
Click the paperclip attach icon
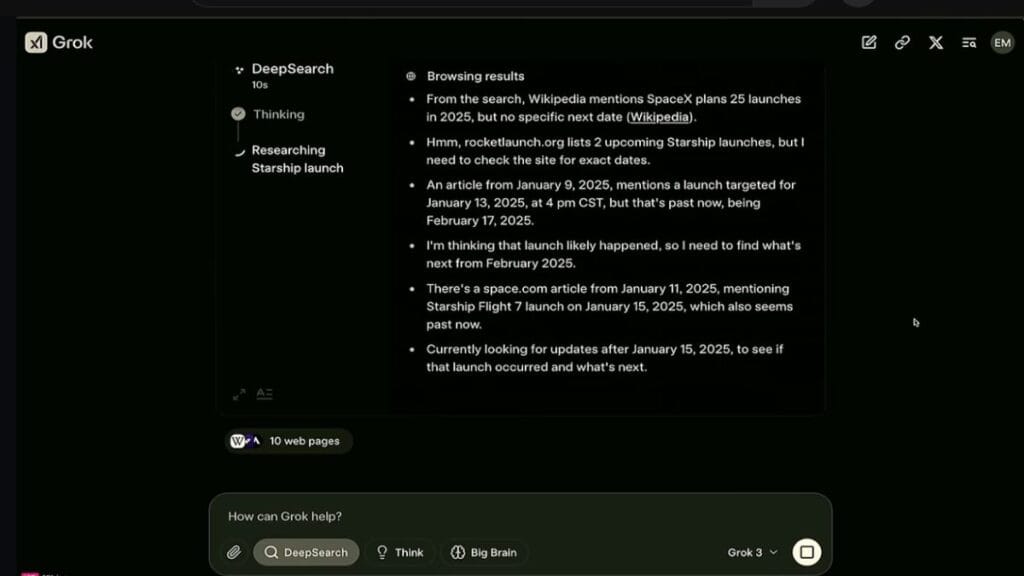(234, 552)
